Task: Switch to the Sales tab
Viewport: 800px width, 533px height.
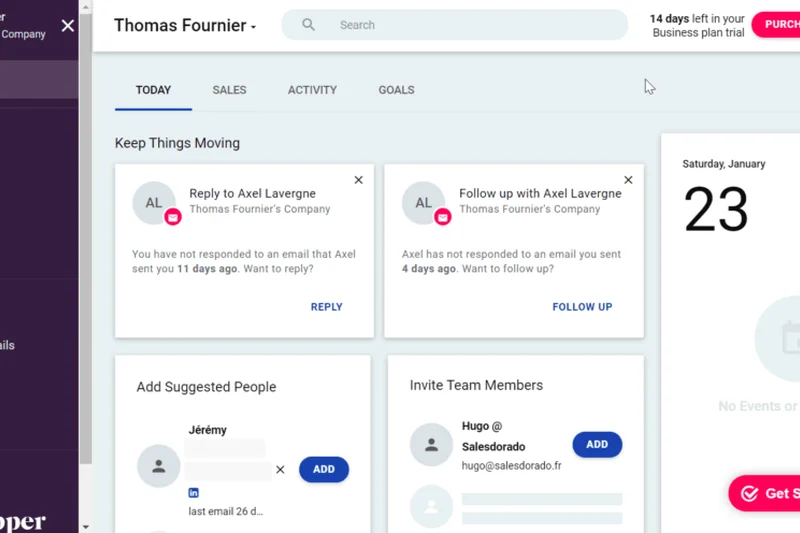Action: pos(229,90)
